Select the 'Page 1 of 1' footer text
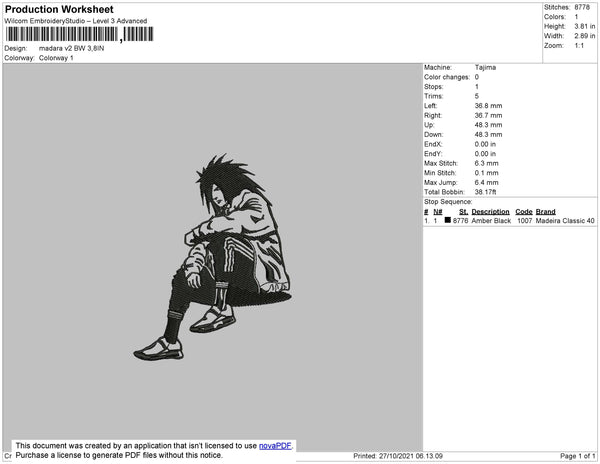This screenshot has height=464, width=600. click(577, 456)
